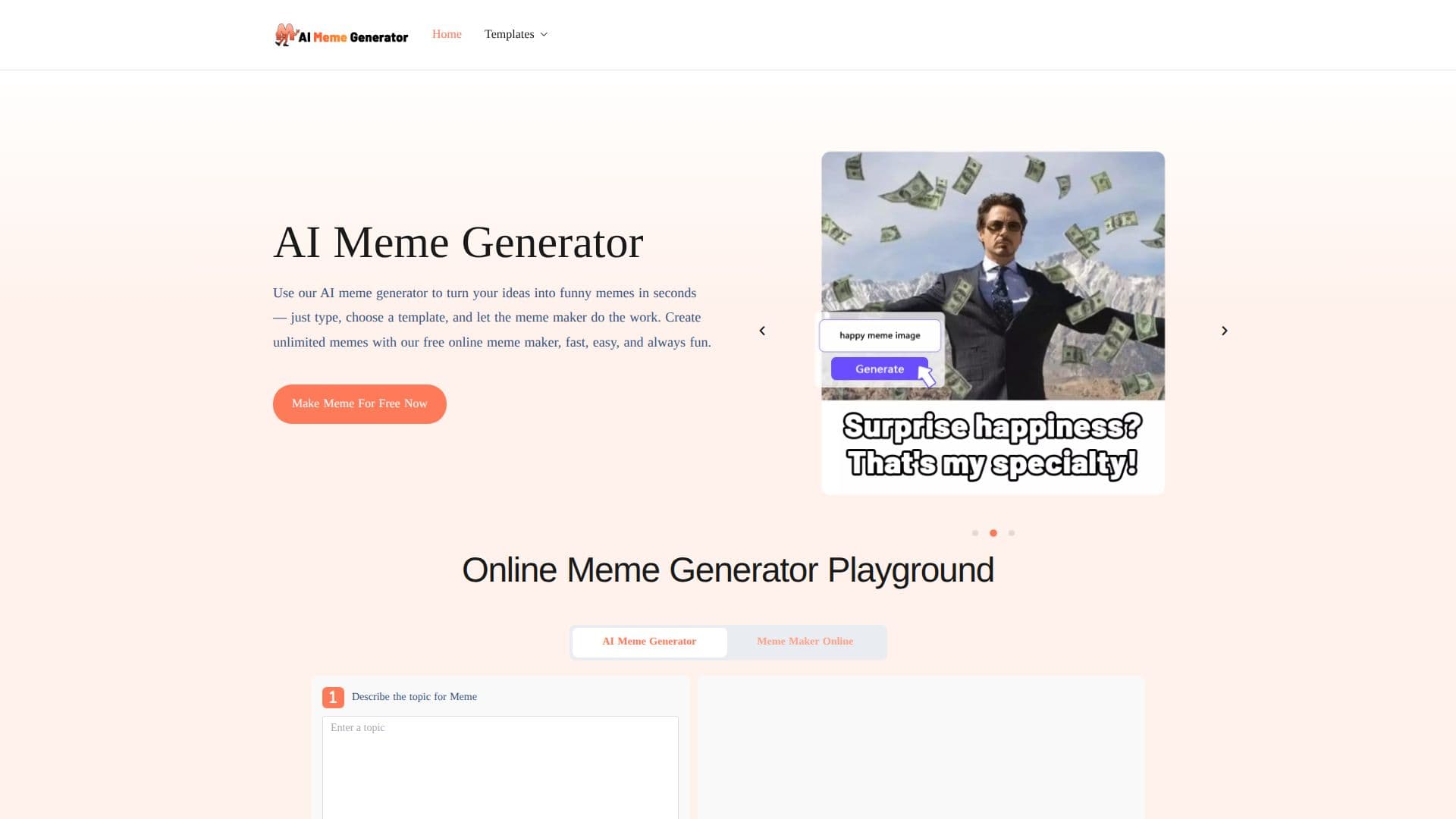Select the first carousel dot indicator

pos(975,533)
